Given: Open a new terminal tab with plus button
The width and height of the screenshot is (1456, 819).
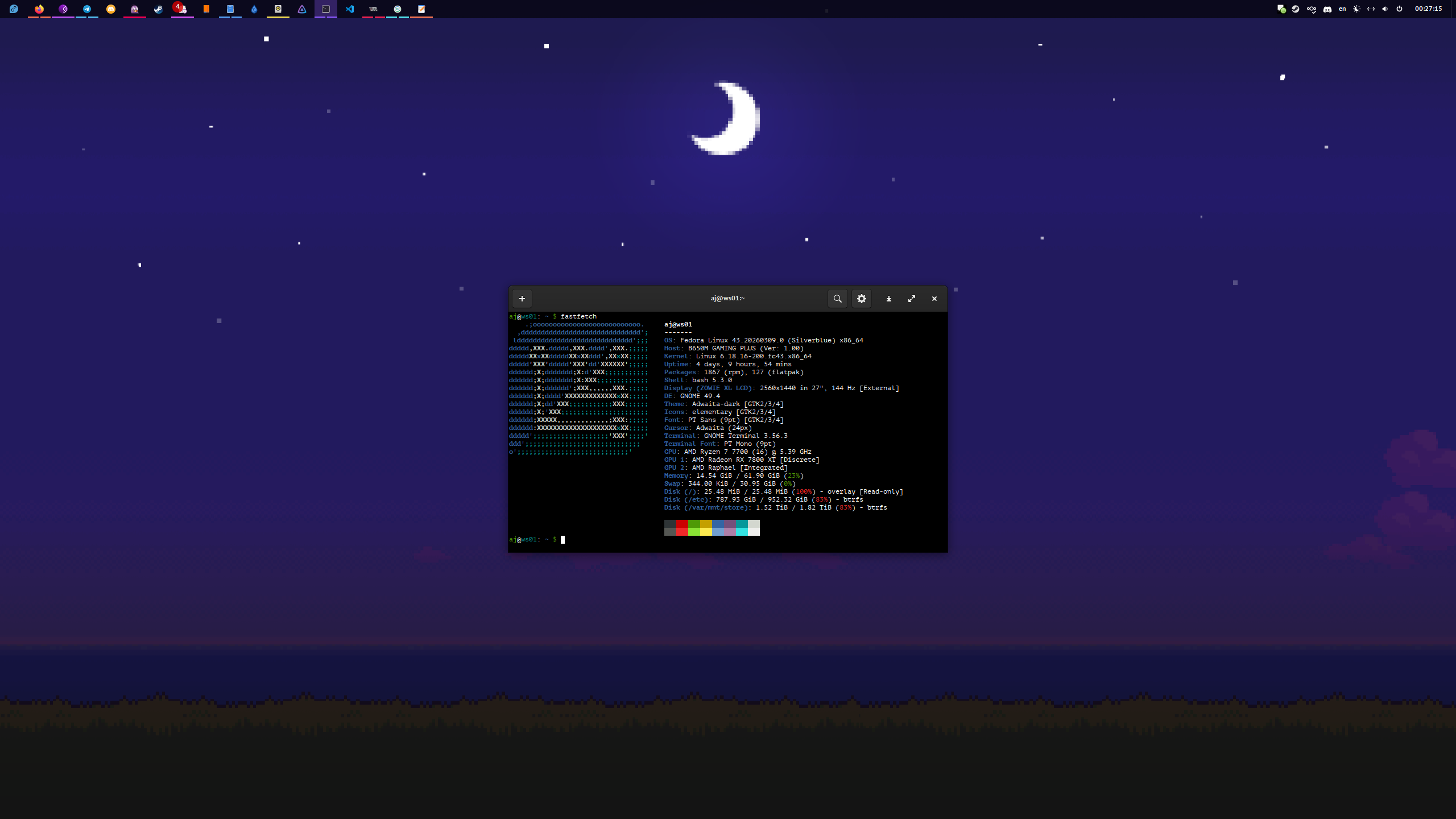Looking at the screenshot, I should 522,299.
